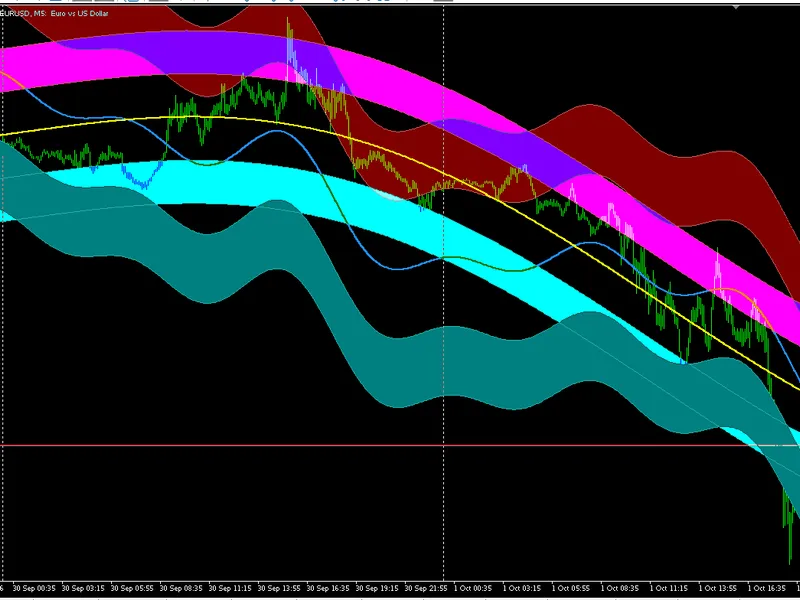
Task: Select the EURUSD, M5 chart title
Action: pyautogui.click(x=54, y=14)
